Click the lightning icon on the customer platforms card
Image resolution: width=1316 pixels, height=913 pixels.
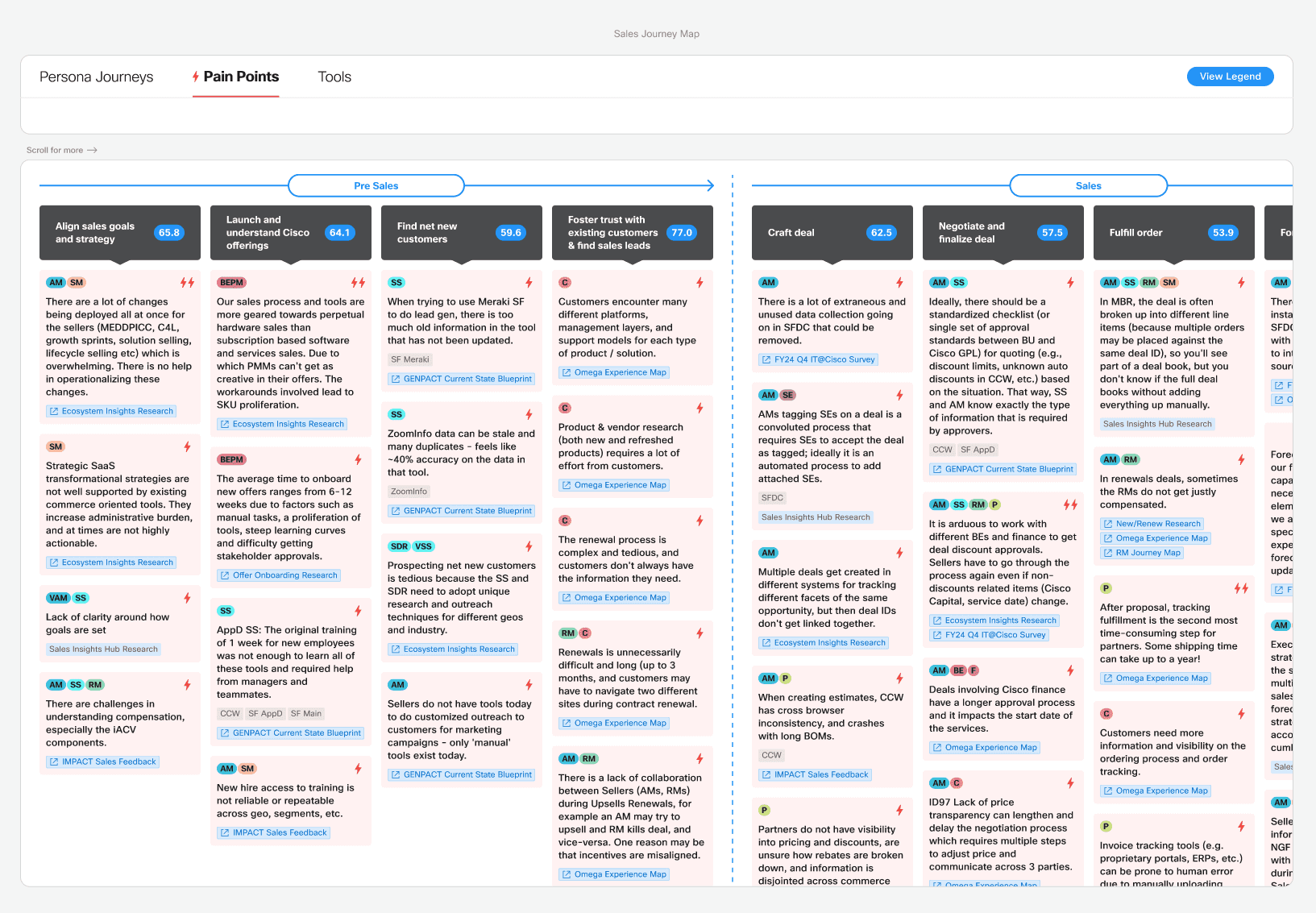[700, 283]
